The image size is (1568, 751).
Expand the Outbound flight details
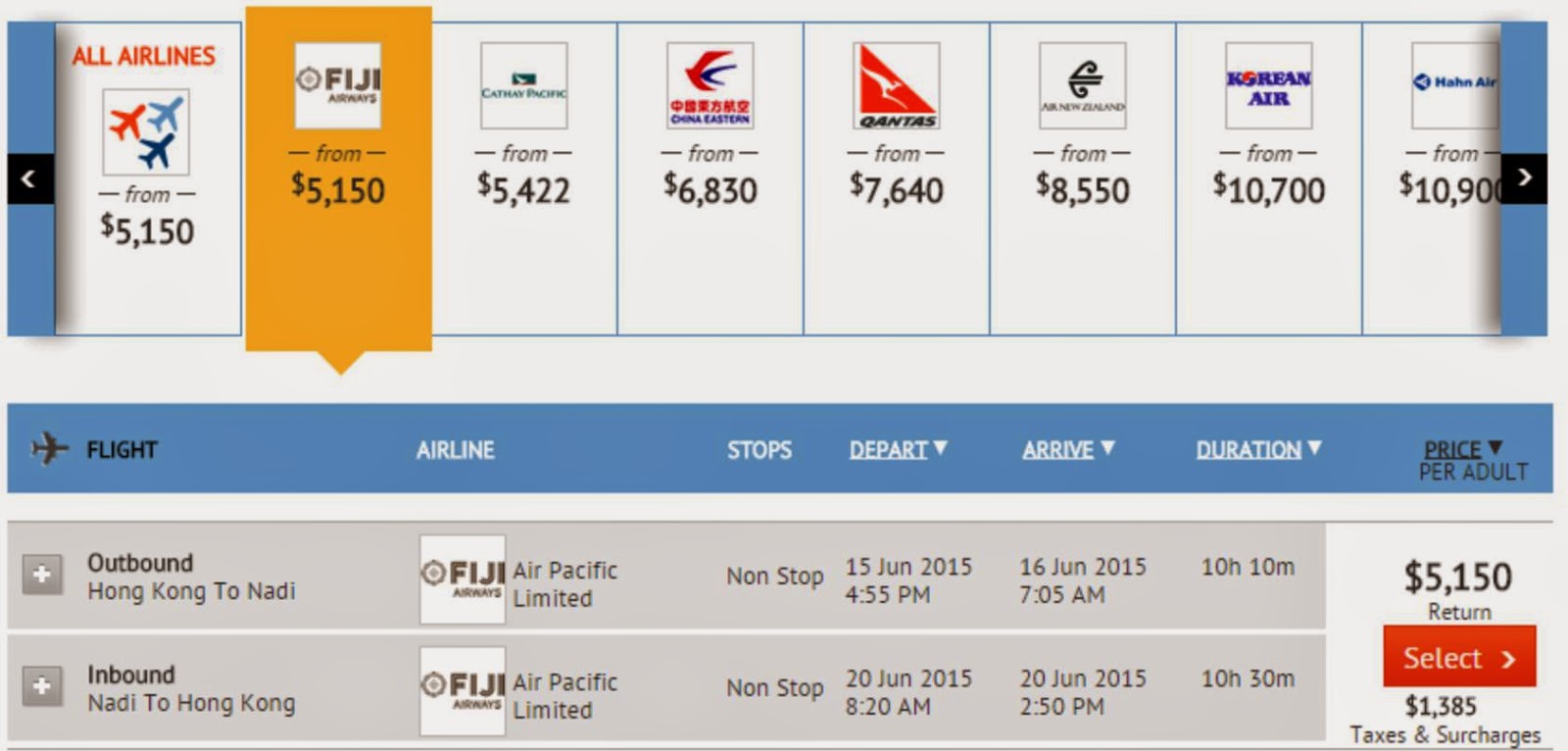(42, 575)
